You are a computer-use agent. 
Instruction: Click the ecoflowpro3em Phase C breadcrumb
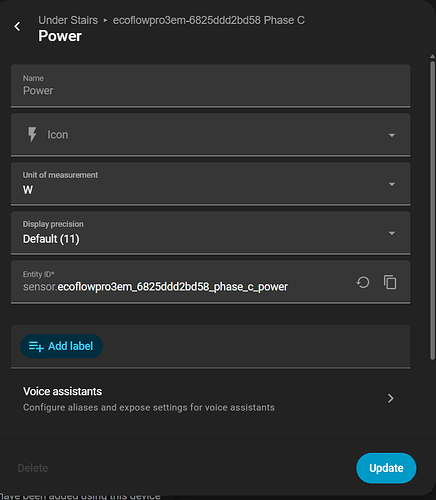pos(209,20)
